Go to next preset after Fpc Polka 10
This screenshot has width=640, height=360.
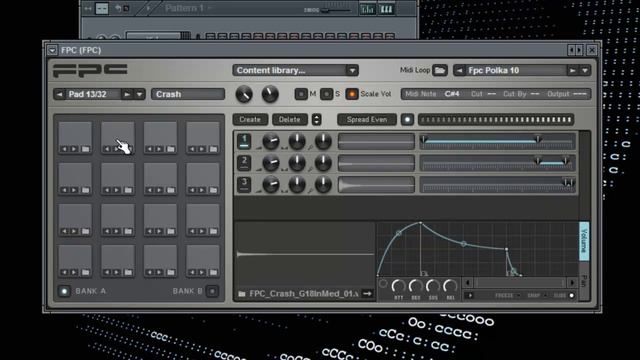click(572, 71)
